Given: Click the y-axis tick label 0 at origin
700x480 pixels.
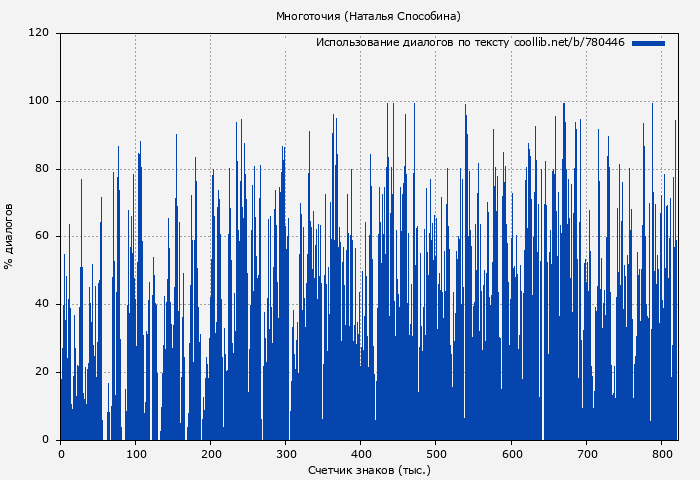Looking at the screenshot, I should (x=45, y=440).
